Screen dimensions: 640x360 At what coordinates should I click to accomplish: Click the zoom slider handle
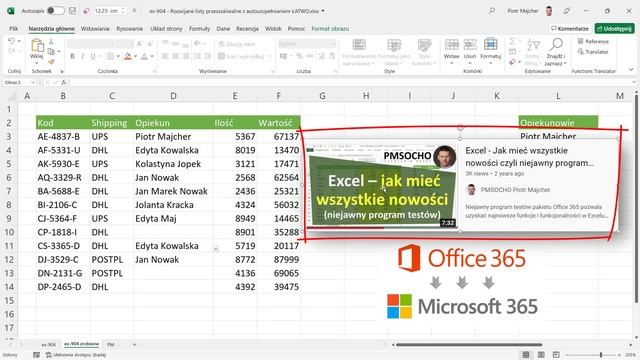[601, 355]
